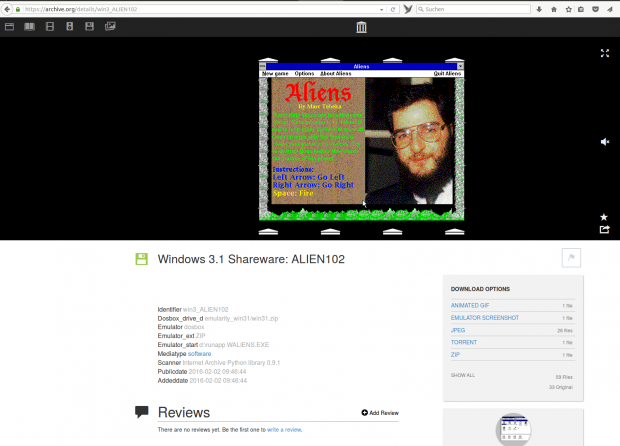Click the send/share paper plane icon
The height and width of the screenshot is (446, 620).
610,9
